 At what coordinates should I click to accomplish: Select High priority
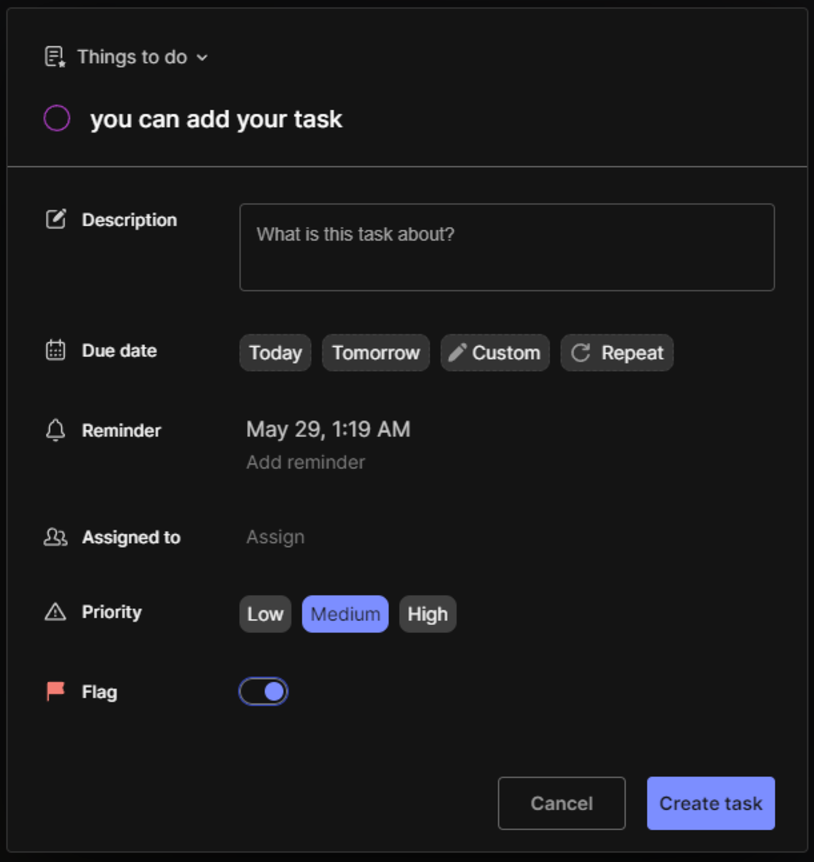(427, 614)
